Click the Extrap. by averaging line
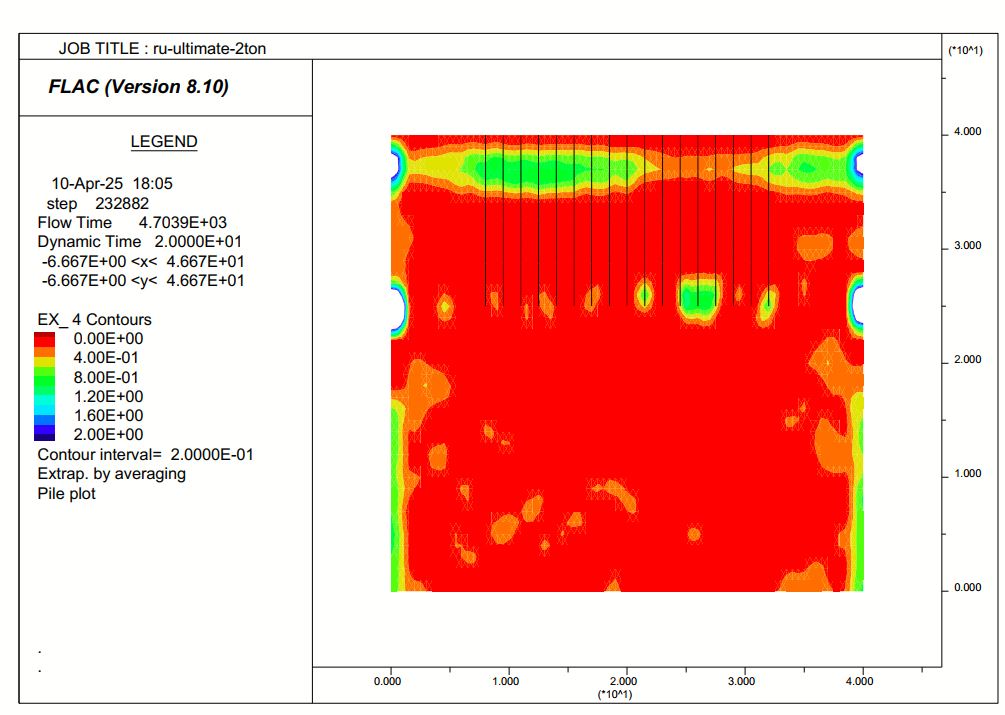This screenshot has width=1005, height=715. tap(111, 473)
